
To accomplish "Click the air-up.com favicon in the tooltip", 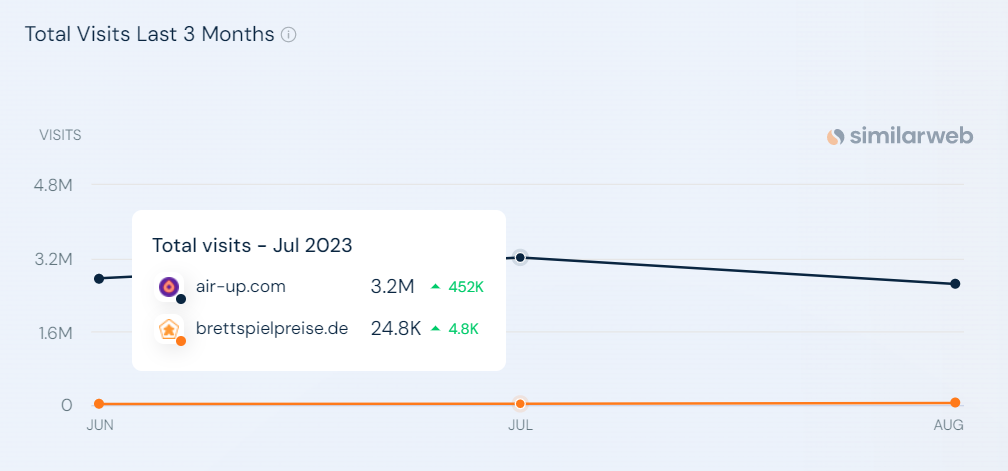I will tap(169, 287).
